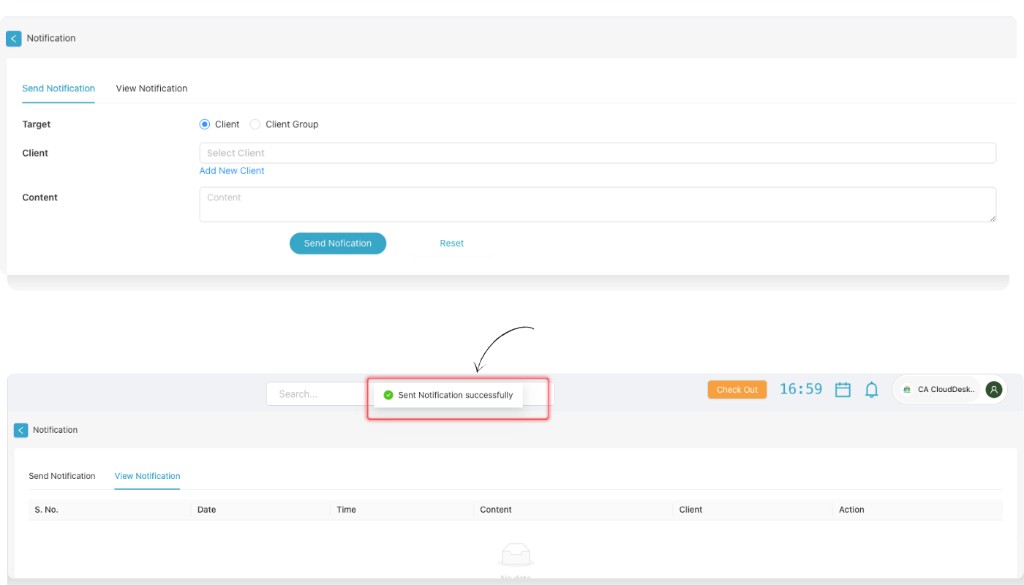Screen dimensions: 1024x585
Task: Click the Search field in the top bar
Action: (310, 393)
